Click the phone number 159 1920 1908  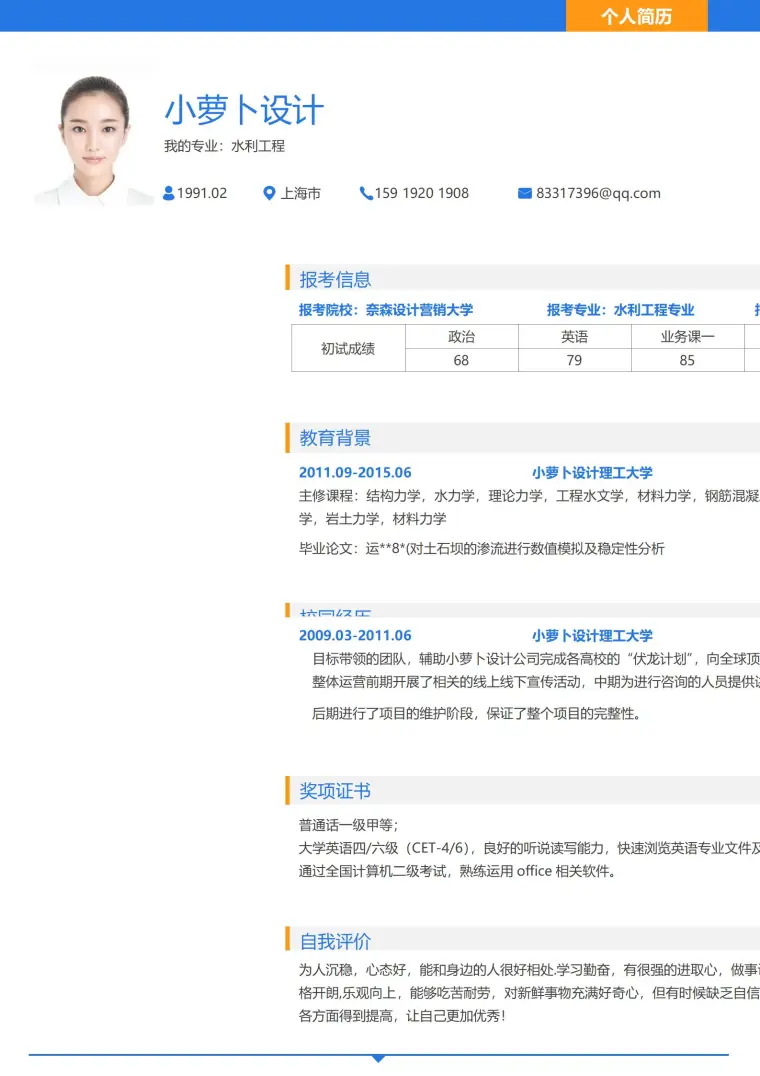click(422, 194)
